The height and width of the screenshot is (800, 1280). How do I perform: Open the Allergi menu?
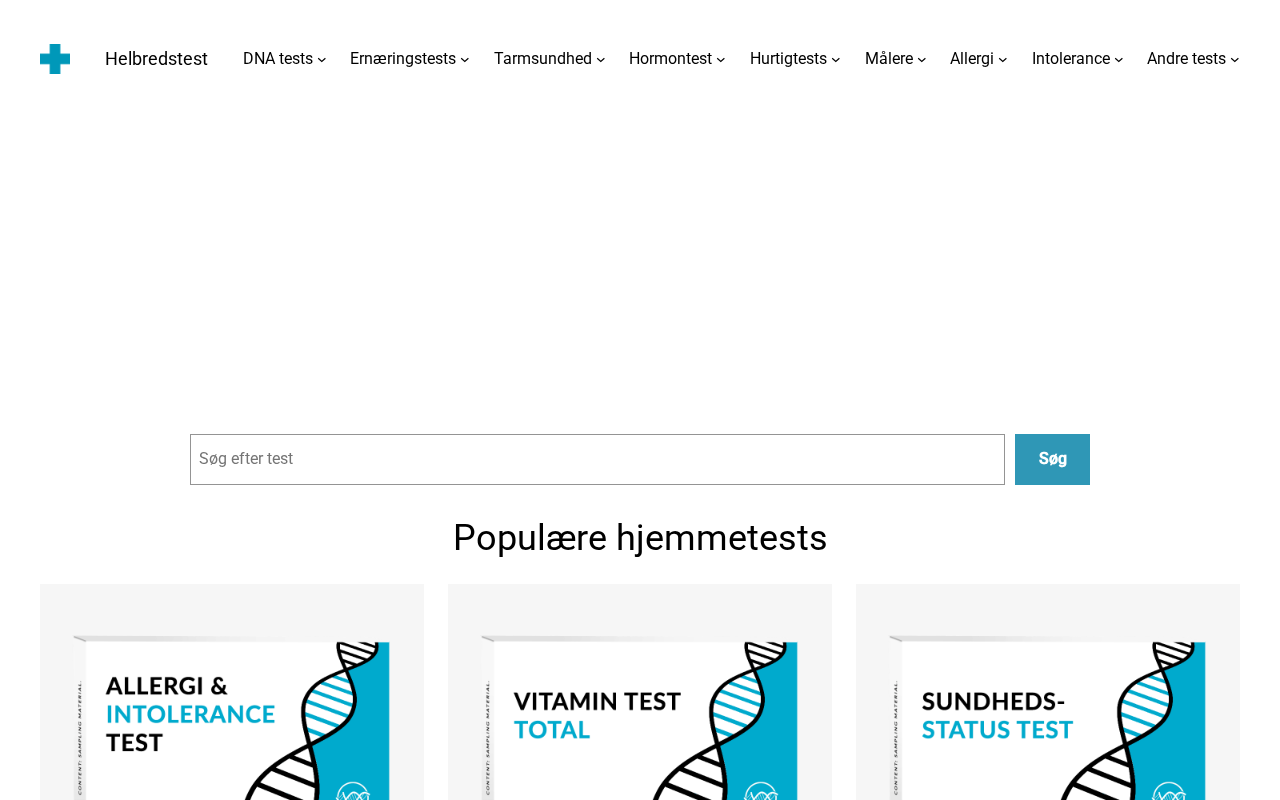[x=972, y=59]
